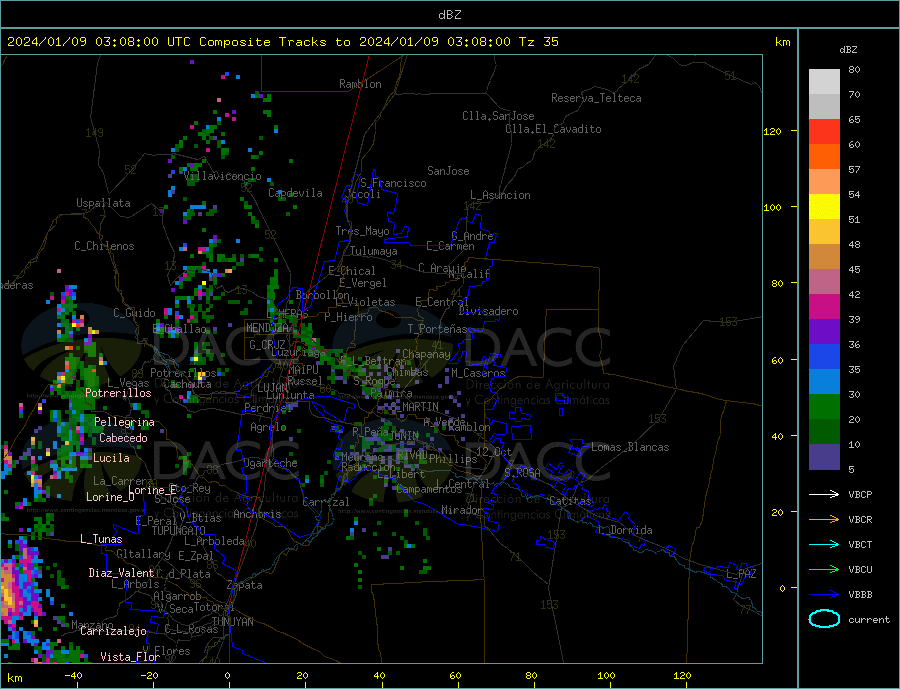Viewport: 900px width, 689px height.
Task: Click the 'Uspallata' place label
Action: point(103,203)
